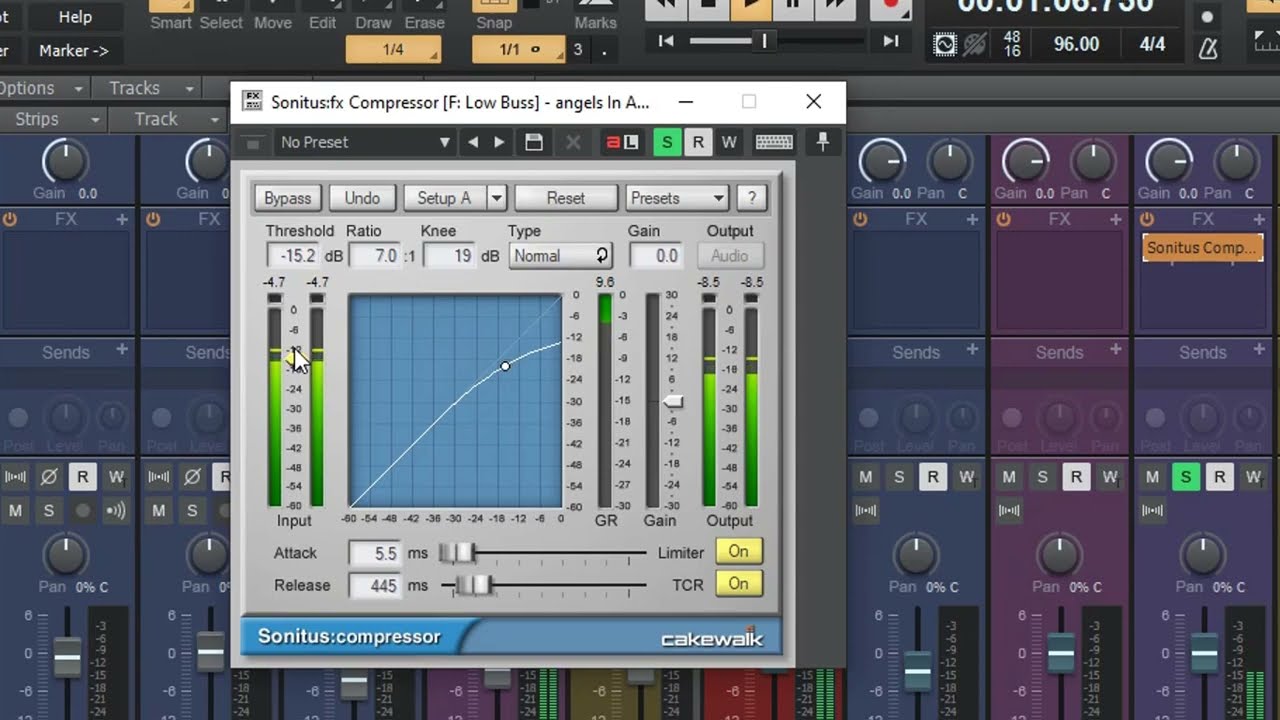Turn off the Limiter On button
Screen dimensions: 1280x720
click(x=739, y=551)
